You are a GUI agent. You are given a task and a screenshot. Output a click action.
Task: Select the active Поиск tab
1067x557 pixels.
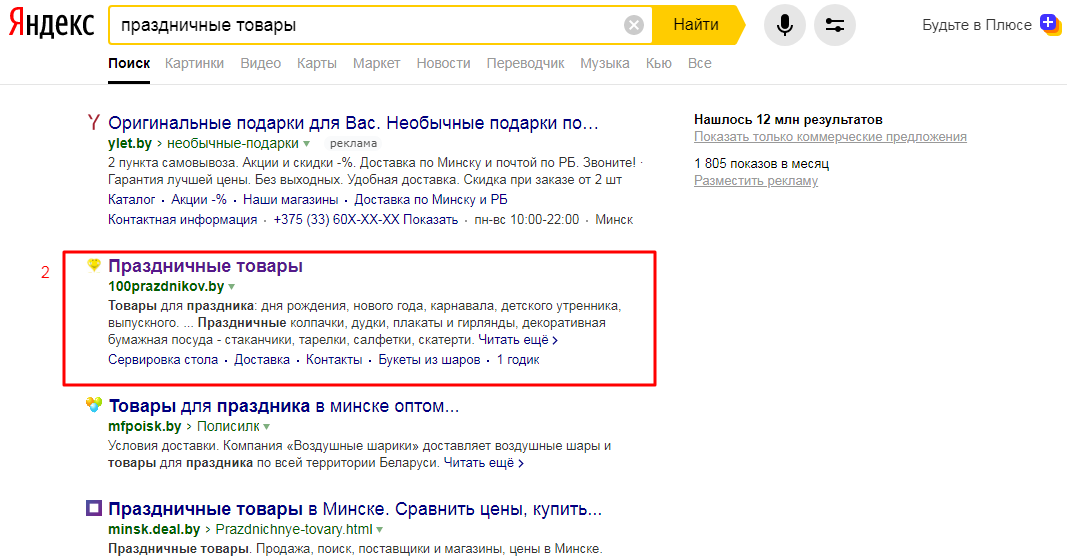click(x=129, y=63)
